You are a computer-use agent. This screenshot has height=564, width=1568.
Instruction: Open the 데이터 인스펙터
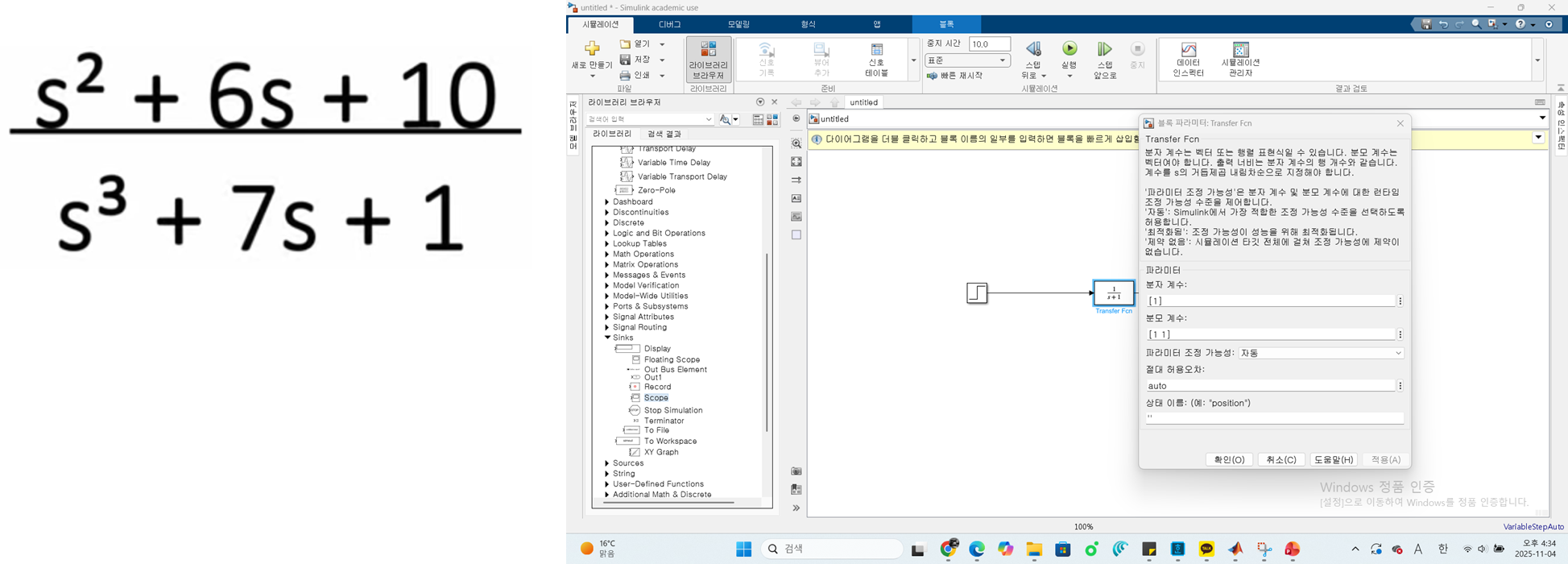tap(1188, 59)
